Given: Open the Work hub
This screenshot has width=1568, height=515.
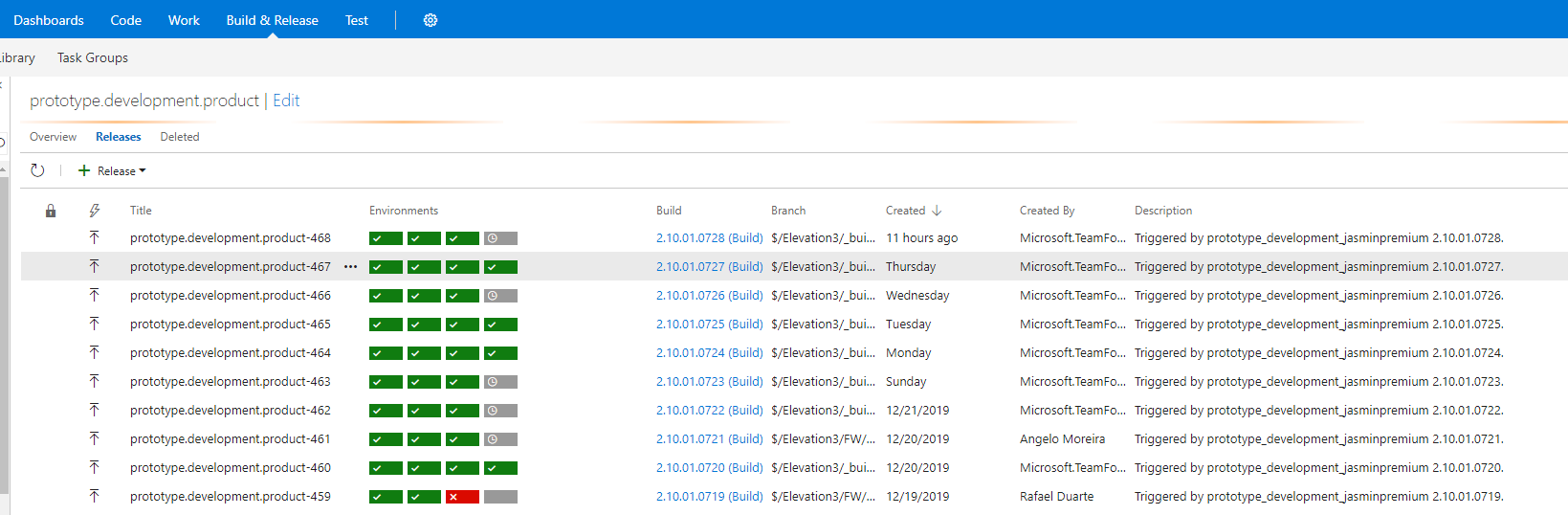Looking at the screenshot, I should pos(184,20).
